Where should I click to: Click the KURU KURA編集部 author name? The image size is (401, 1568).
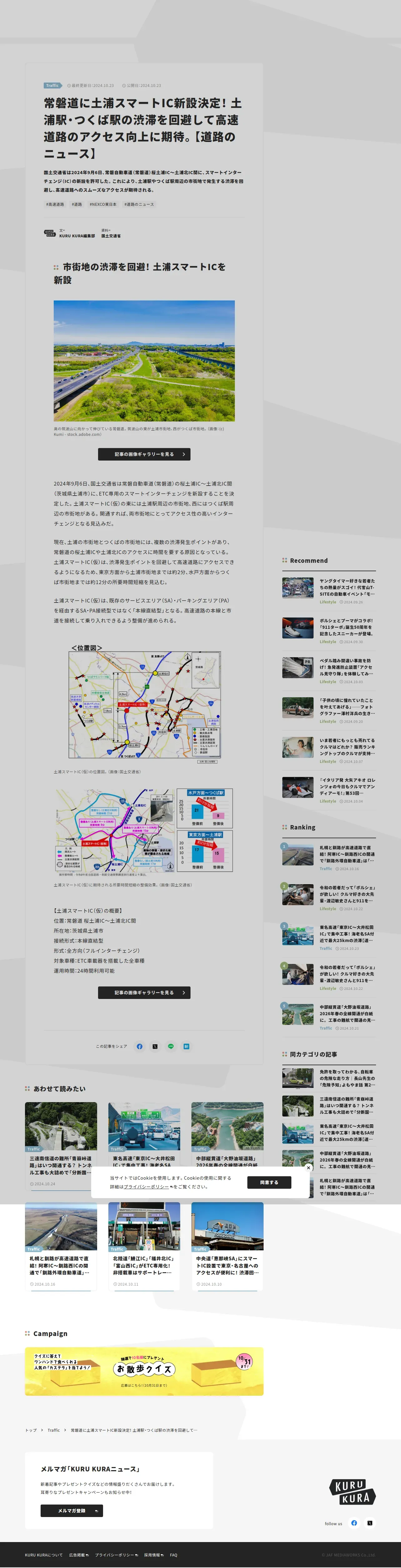point(77,235)
